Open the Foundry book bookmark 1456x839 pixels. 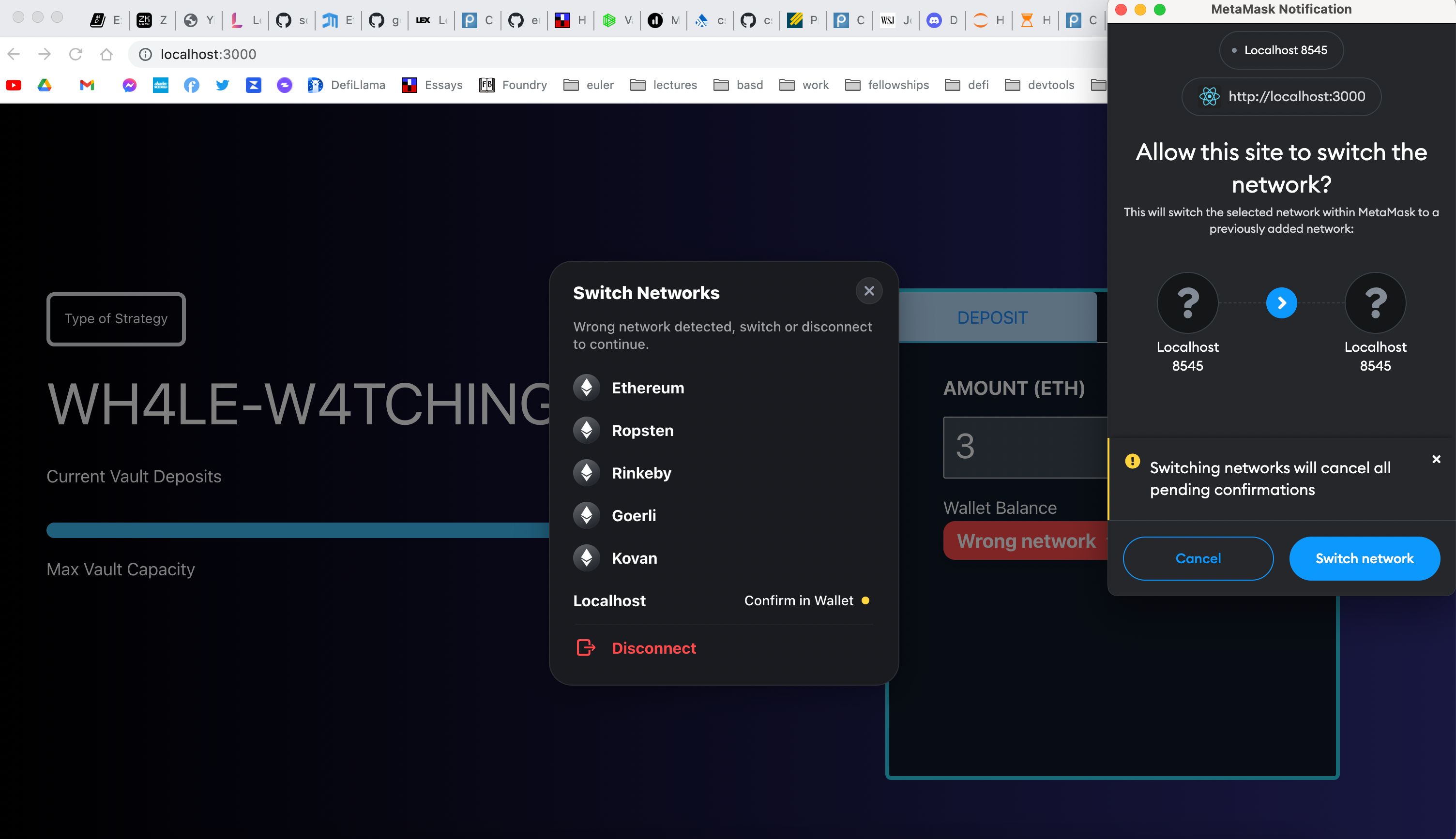[513, 85]
